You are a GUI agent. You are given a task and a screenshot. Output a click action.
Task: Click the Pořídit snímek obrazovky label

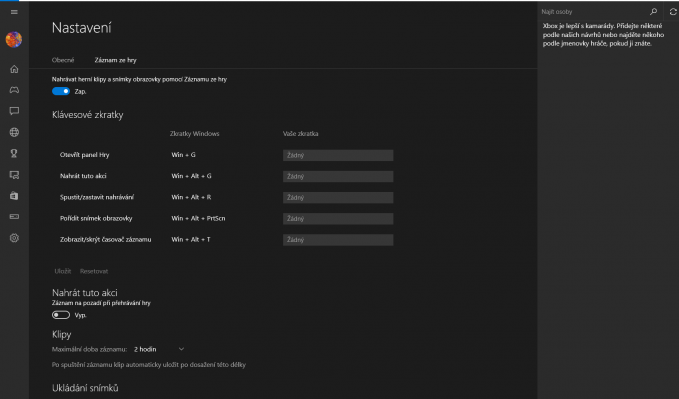[x=96, y=218]
